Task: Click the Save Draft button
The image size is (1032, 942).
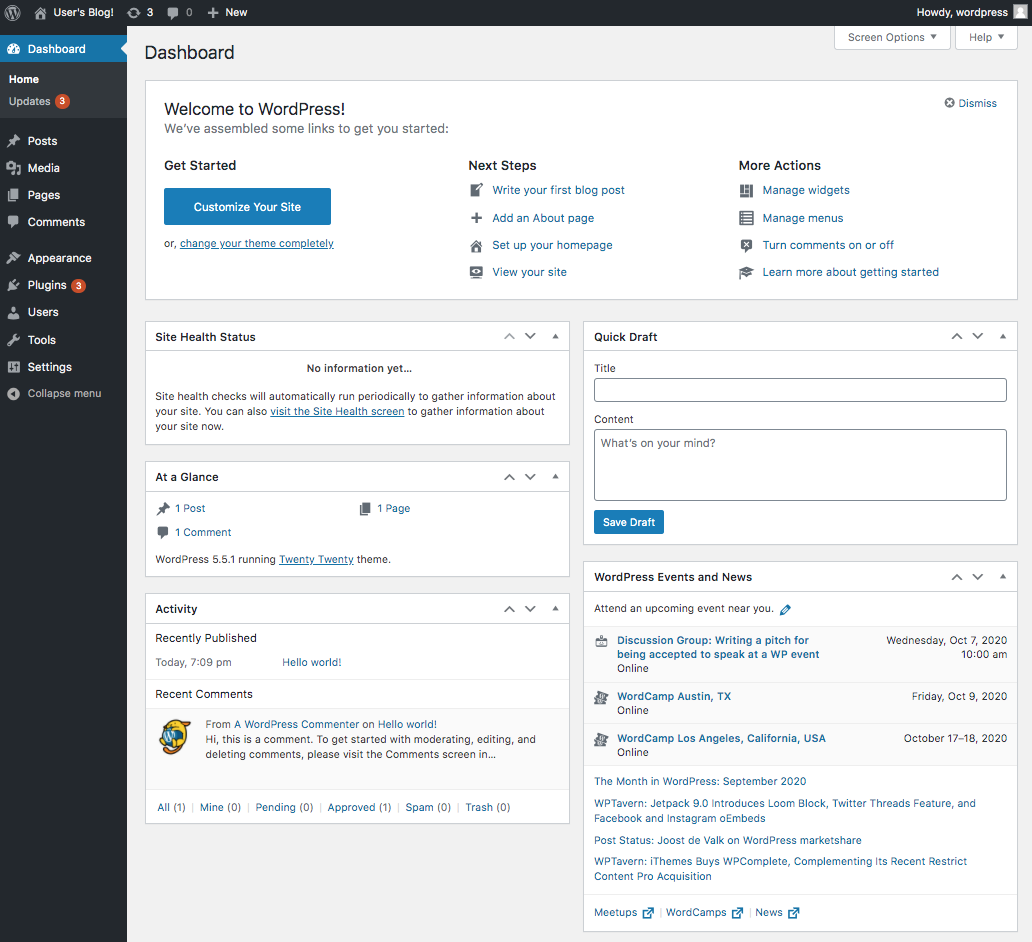Action: pos(629,522)
